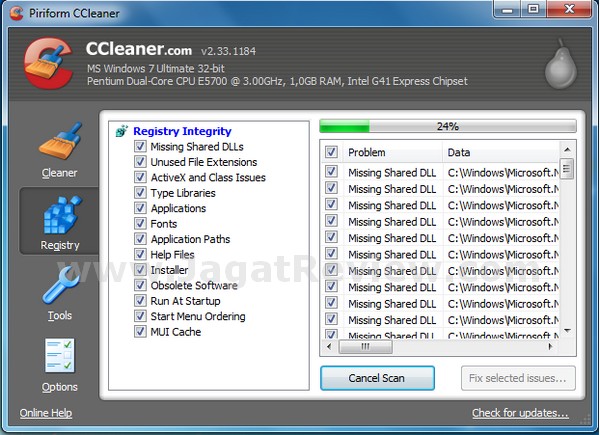This screenshot has width=600, height=435.
Task: Open the Options checklist icon
Action: [60, 355]
